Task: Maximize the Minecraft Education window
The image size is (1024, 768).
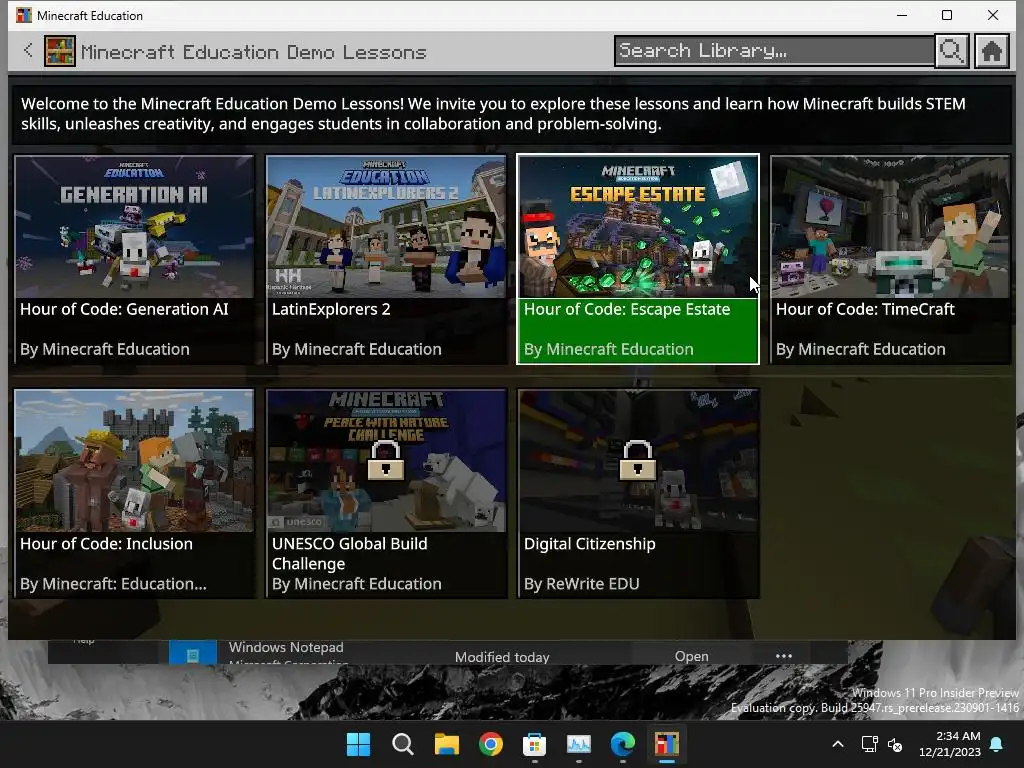Action: click(x=947, y=15)
